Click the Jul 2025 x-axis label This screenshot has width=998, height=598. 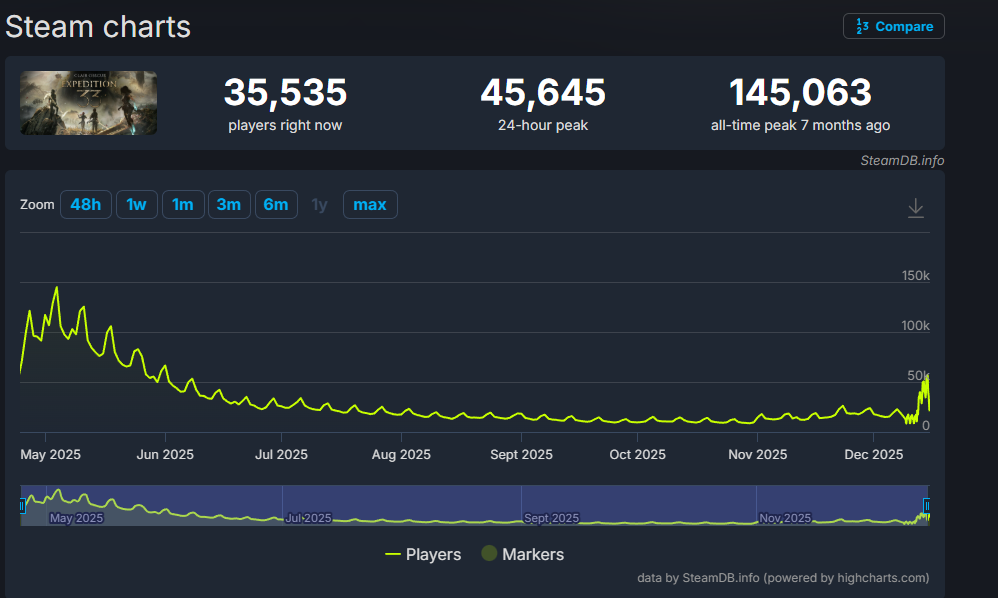(281, 454)
